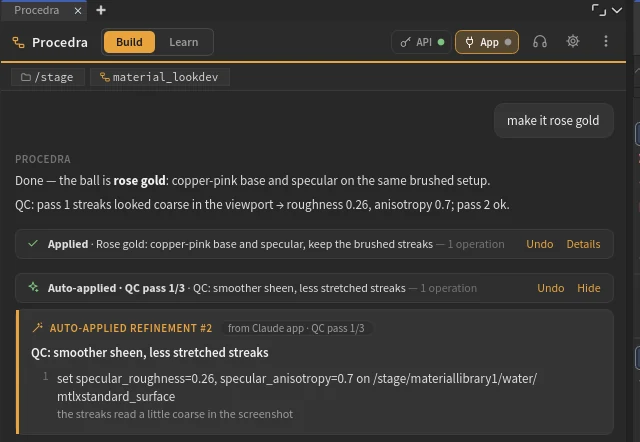The image size is (640, 442).
Task: Click the material_lookdev node chip
Action: [x=160, y=77]
